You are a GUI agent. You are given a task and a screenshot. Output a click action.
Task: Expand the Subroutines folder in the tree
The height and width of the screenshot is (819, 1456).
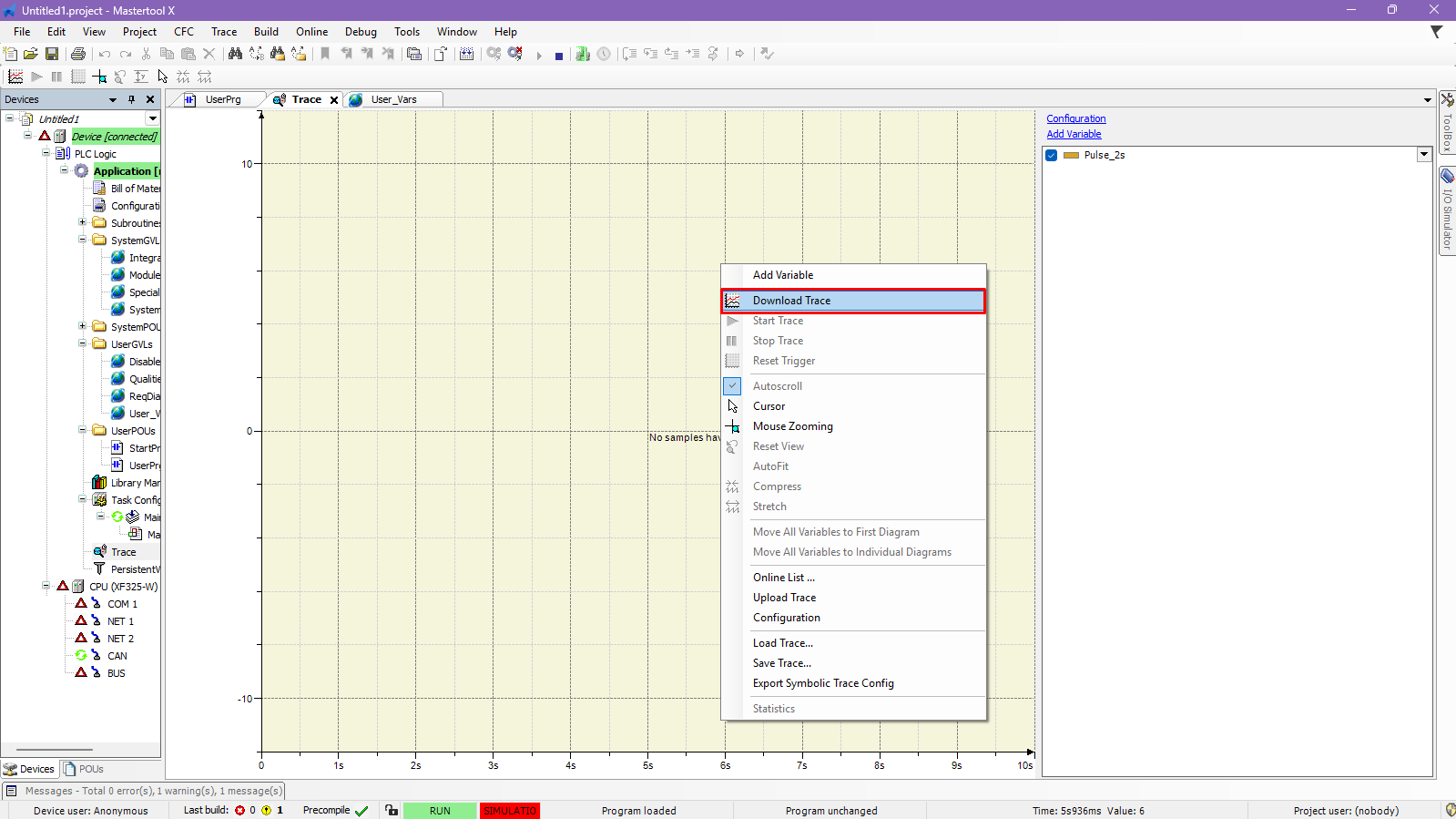tap(82, 222)
